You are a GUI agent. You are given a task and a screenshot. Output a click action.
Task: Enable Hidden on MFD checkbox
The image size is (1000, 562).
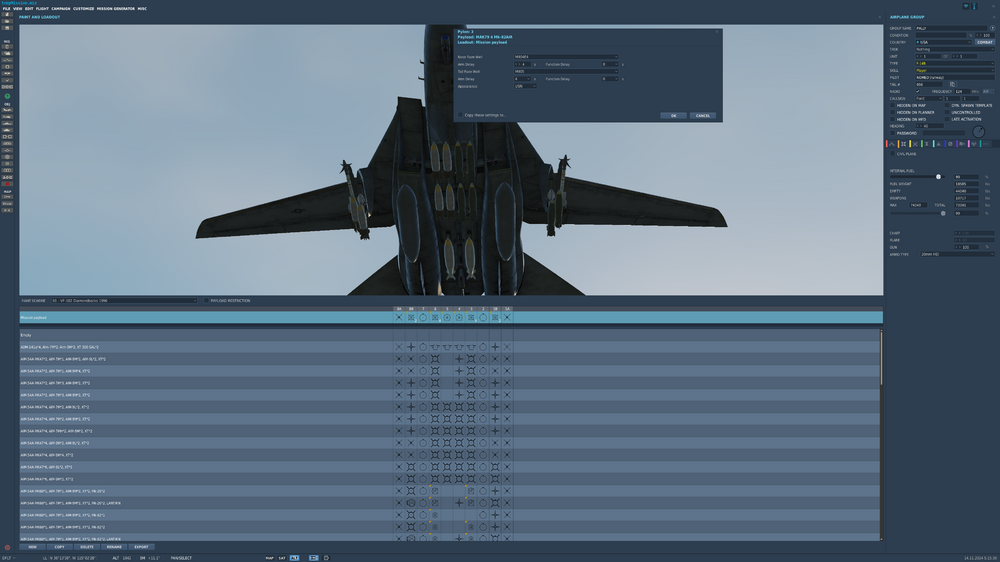[893, 119]
